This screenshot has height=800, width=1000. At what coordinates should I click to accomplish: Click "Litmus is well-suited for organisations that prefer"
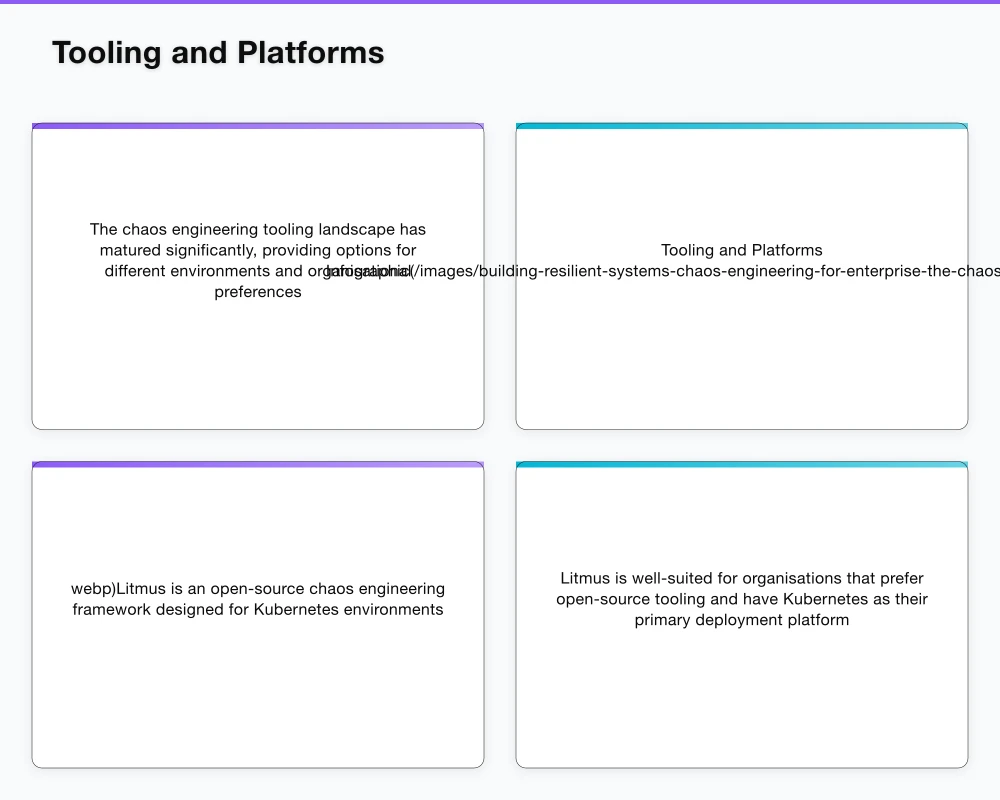[x=742, y=578]
